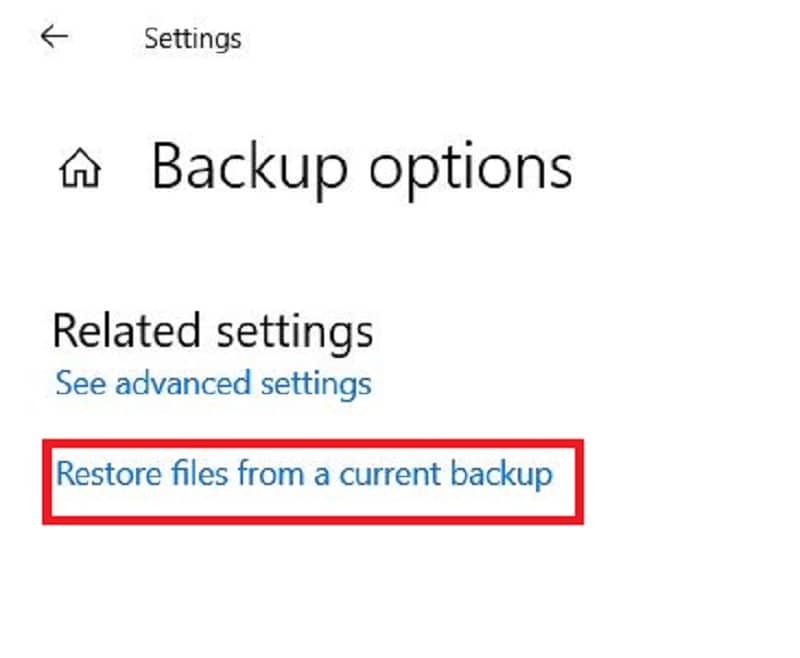Screen dimensions: 800x658
Task: Return to previous Settings page arrow
Action: tap(54, 37)
